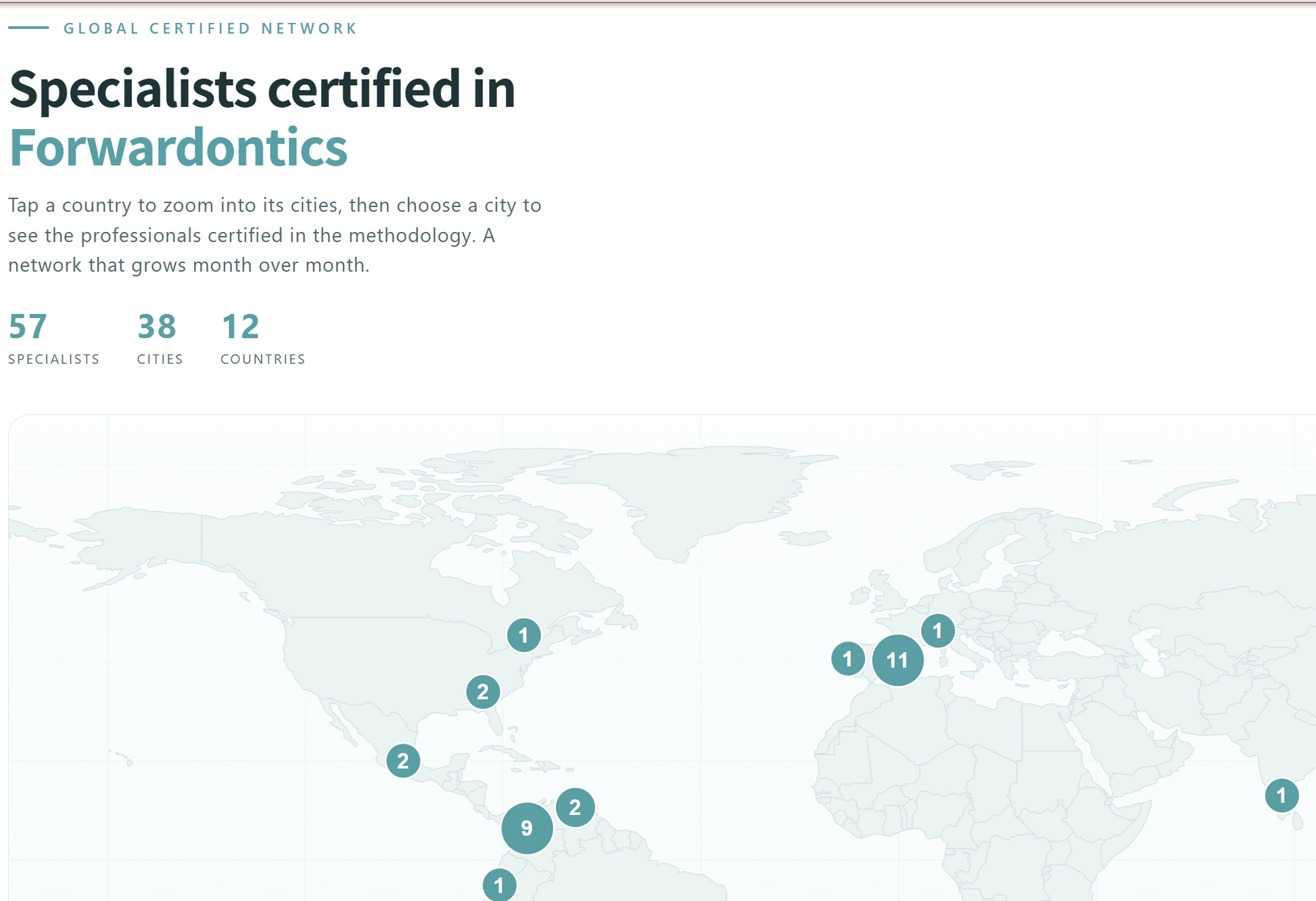Click the Forwardontics heading text
The image size is (1316, 901).
[x=179, y=147]
